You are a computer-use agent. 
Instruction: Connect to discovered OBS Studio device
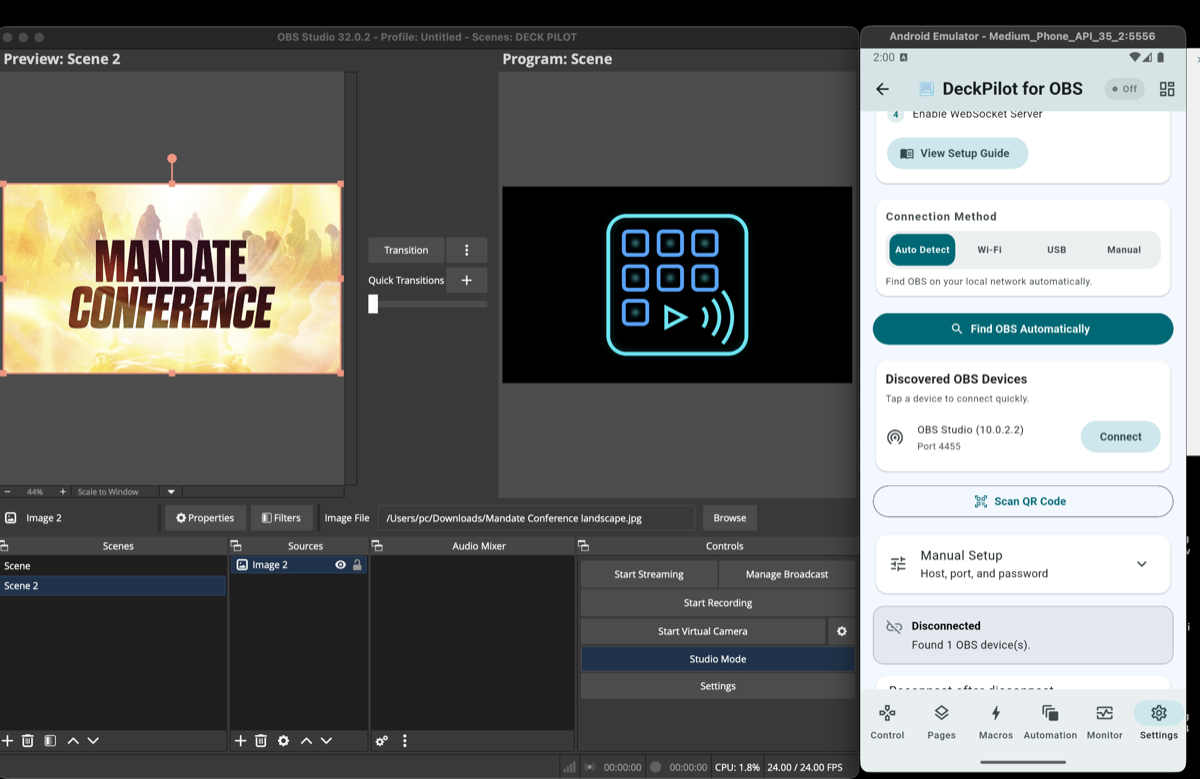coord(1120,436)
